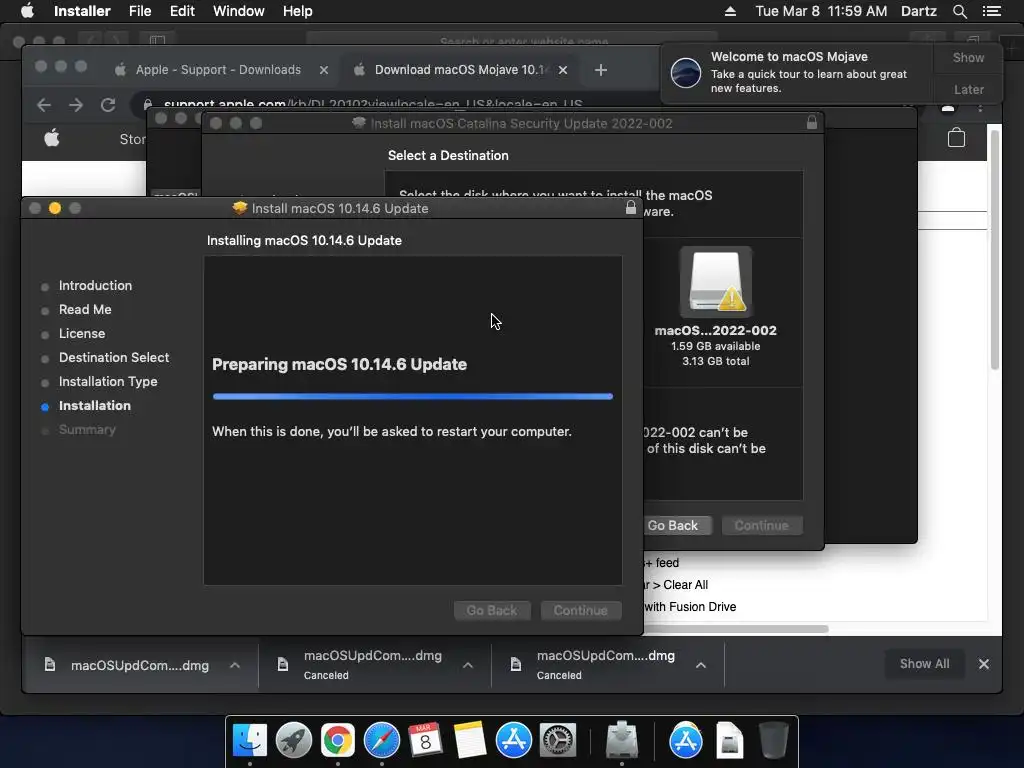
Task: Open the Applications folder in Dock
Action: (x=686, y=741)
